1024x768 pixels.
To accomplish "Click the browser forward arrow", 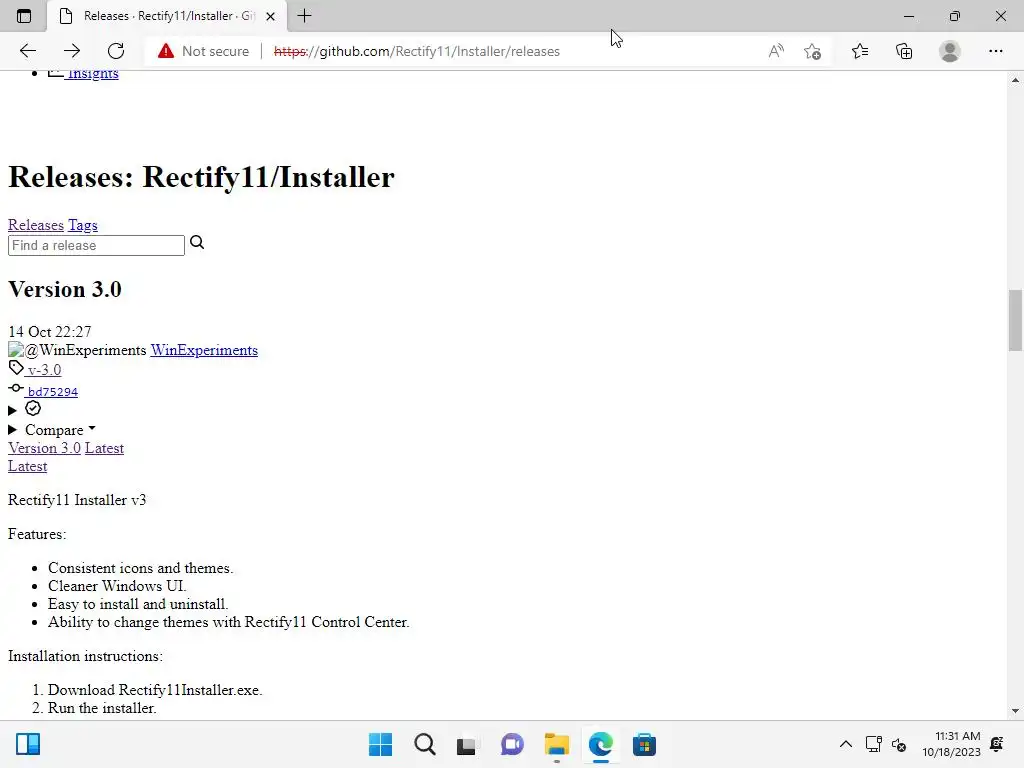I will [72, 51].
